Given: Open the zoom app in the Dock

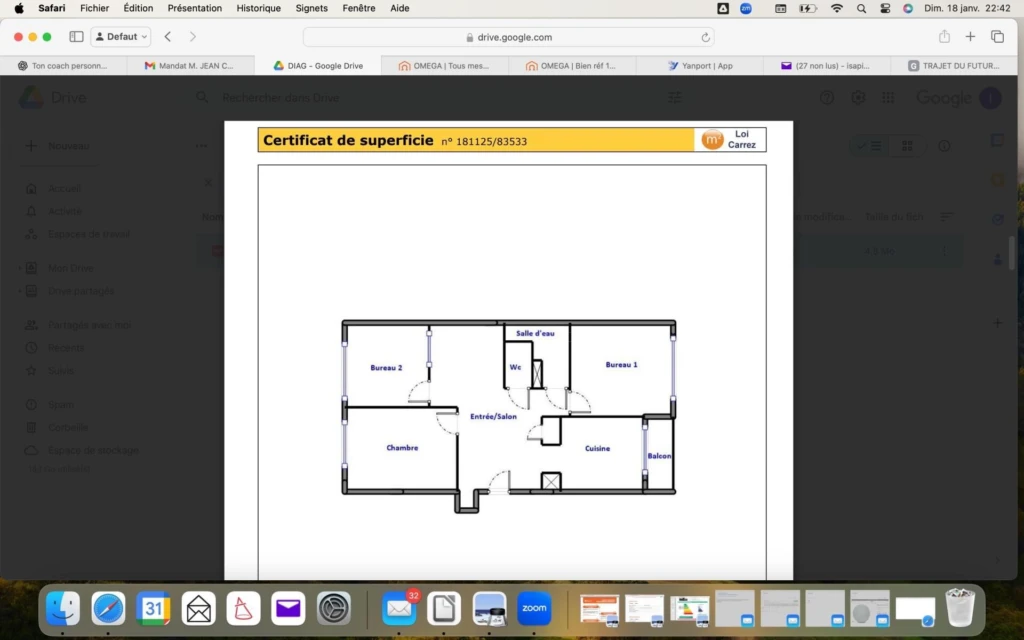Looking at the screenshot, I should tap(534, 609).
